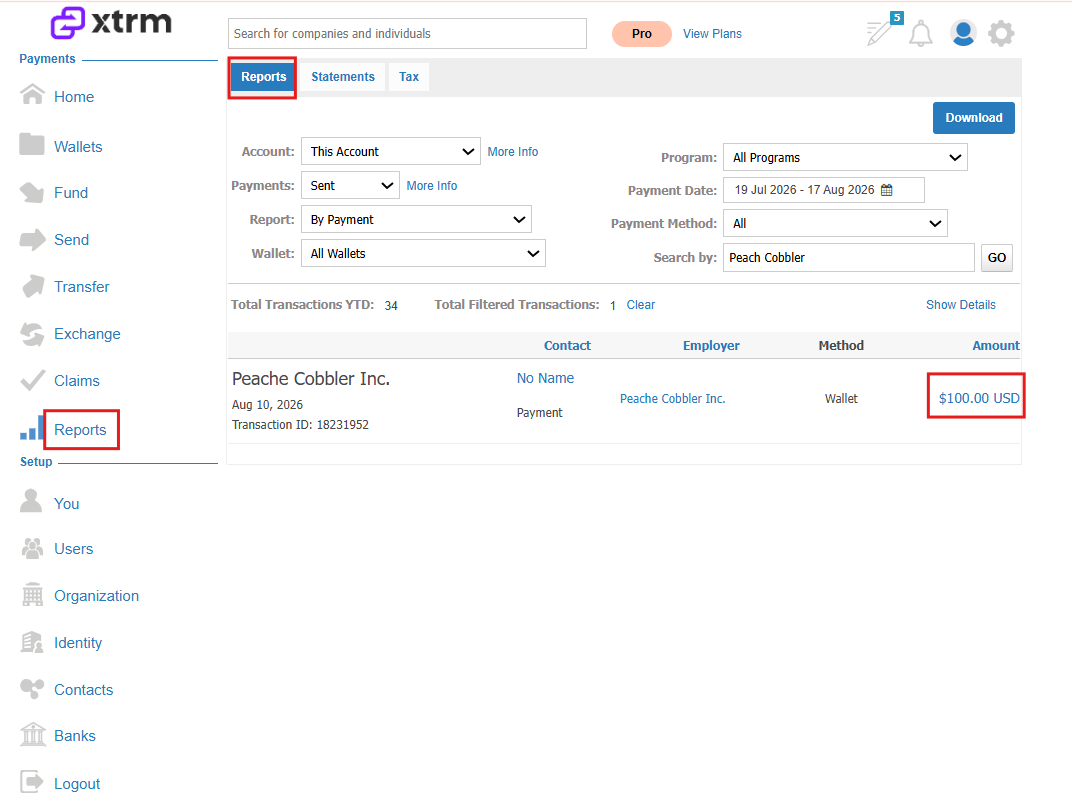
Task: Click the Logout exit icon
Action: tap(31, 781)
